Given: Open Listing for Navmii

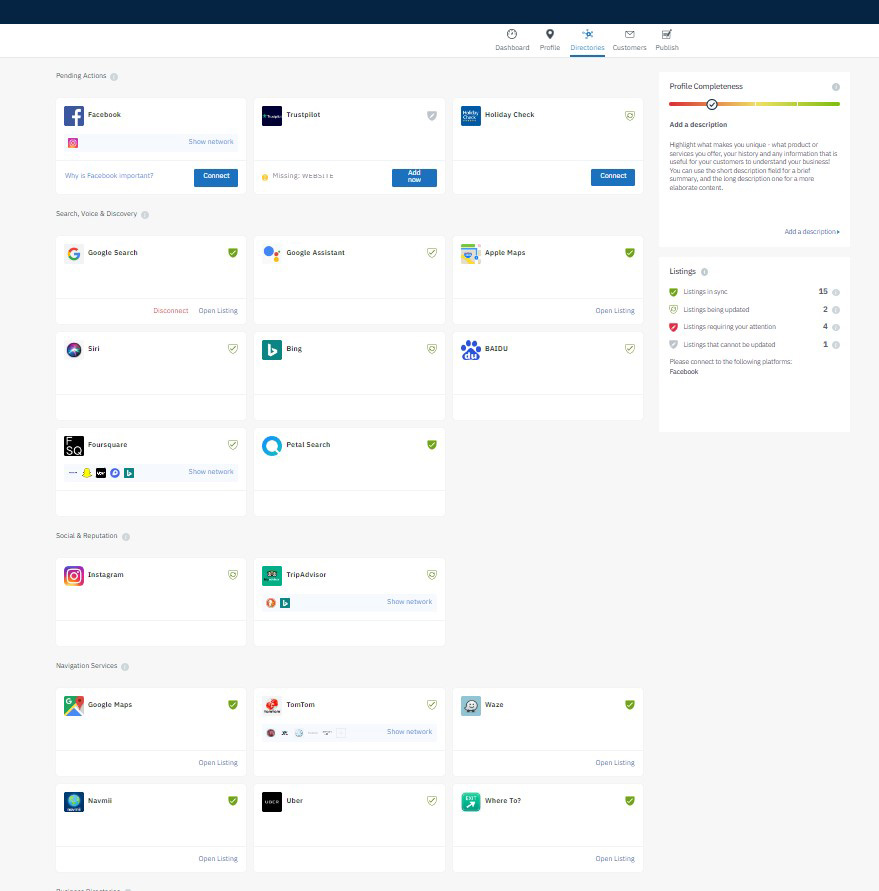Looking at the screenshot, I should [218, 859].
